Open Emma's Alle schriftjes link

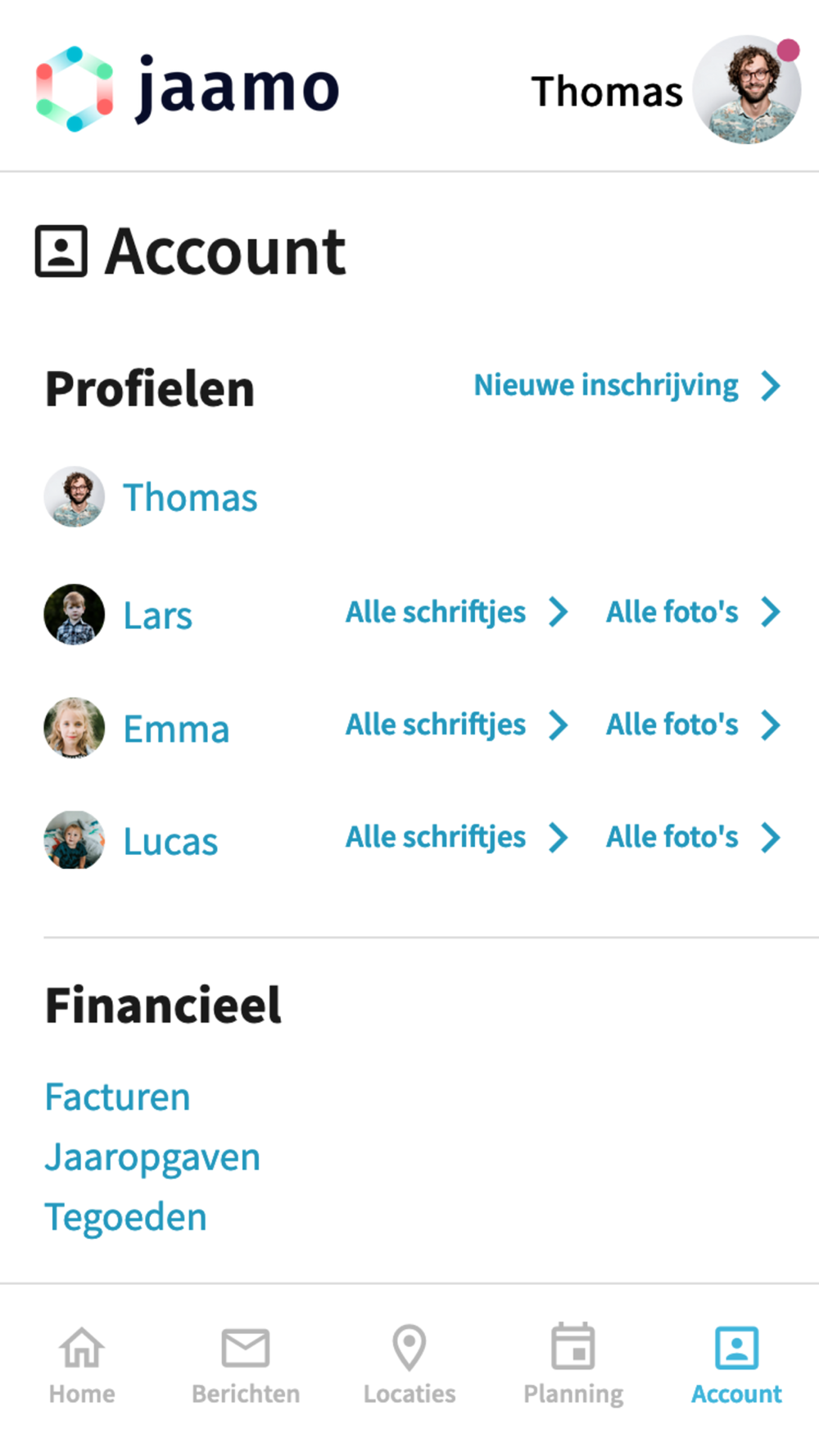click(436, 725)
